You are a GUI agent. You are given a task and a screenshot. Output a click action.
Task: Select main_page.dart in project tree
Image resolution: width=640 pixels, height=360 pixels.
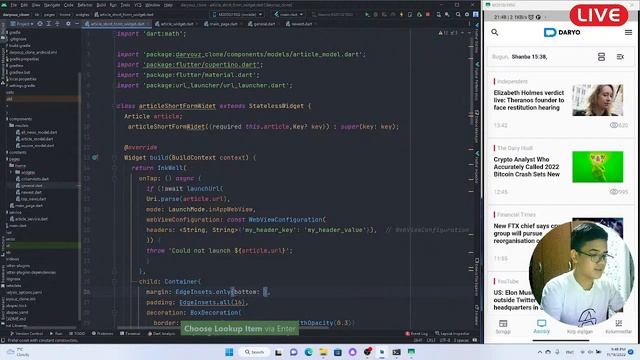(x=26, y=206)
